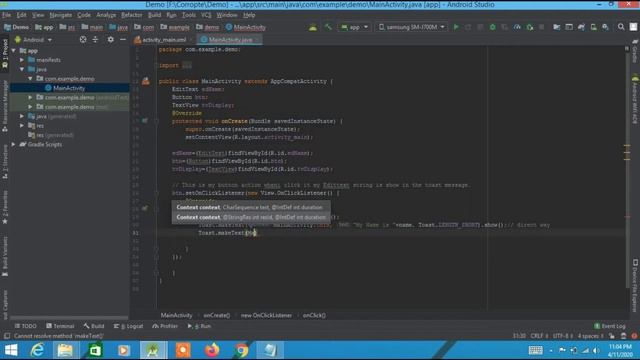Image resolution: width=640 pixels, height=360 pixels.
Task: Toggle the Gradle side panel
Action: pyautogui.click(x=635, y=52)
